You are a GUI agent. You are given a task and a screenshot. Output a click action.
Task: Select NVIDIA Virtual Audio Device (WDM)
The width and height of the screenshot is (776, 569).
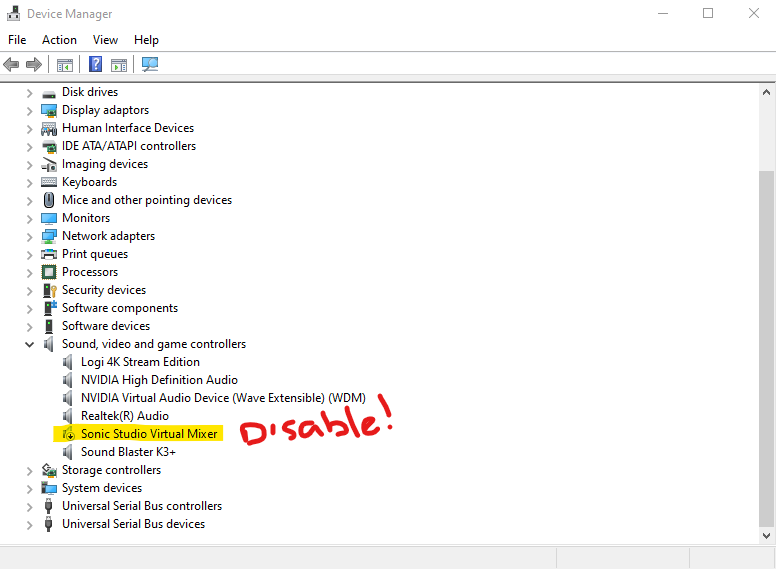(223, 398)
